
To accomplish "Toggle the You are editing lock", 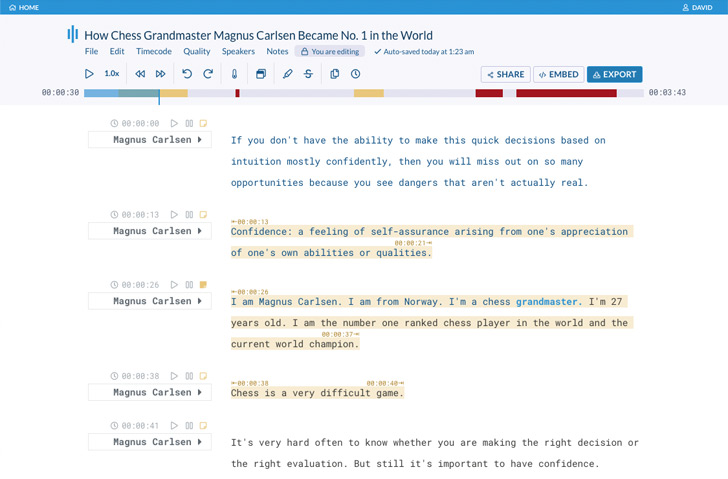I will click(330, 52).
